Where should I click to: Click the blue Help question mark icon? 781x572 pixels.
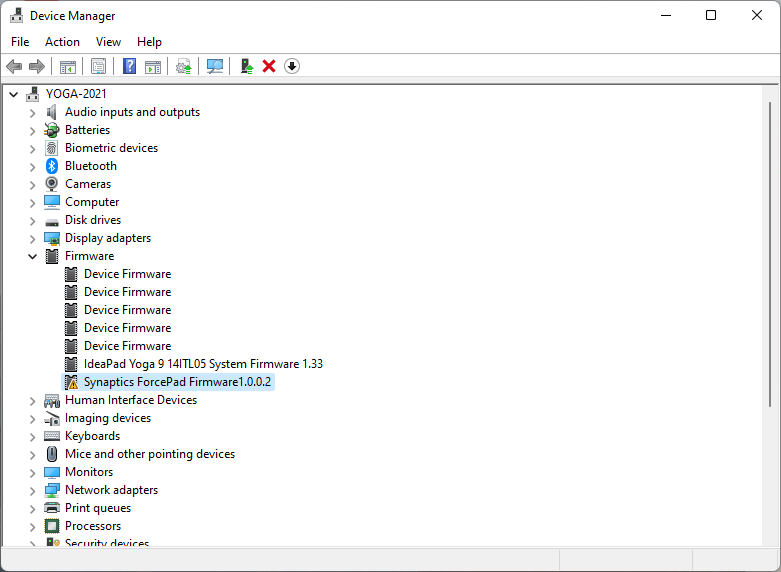[130, 66]
